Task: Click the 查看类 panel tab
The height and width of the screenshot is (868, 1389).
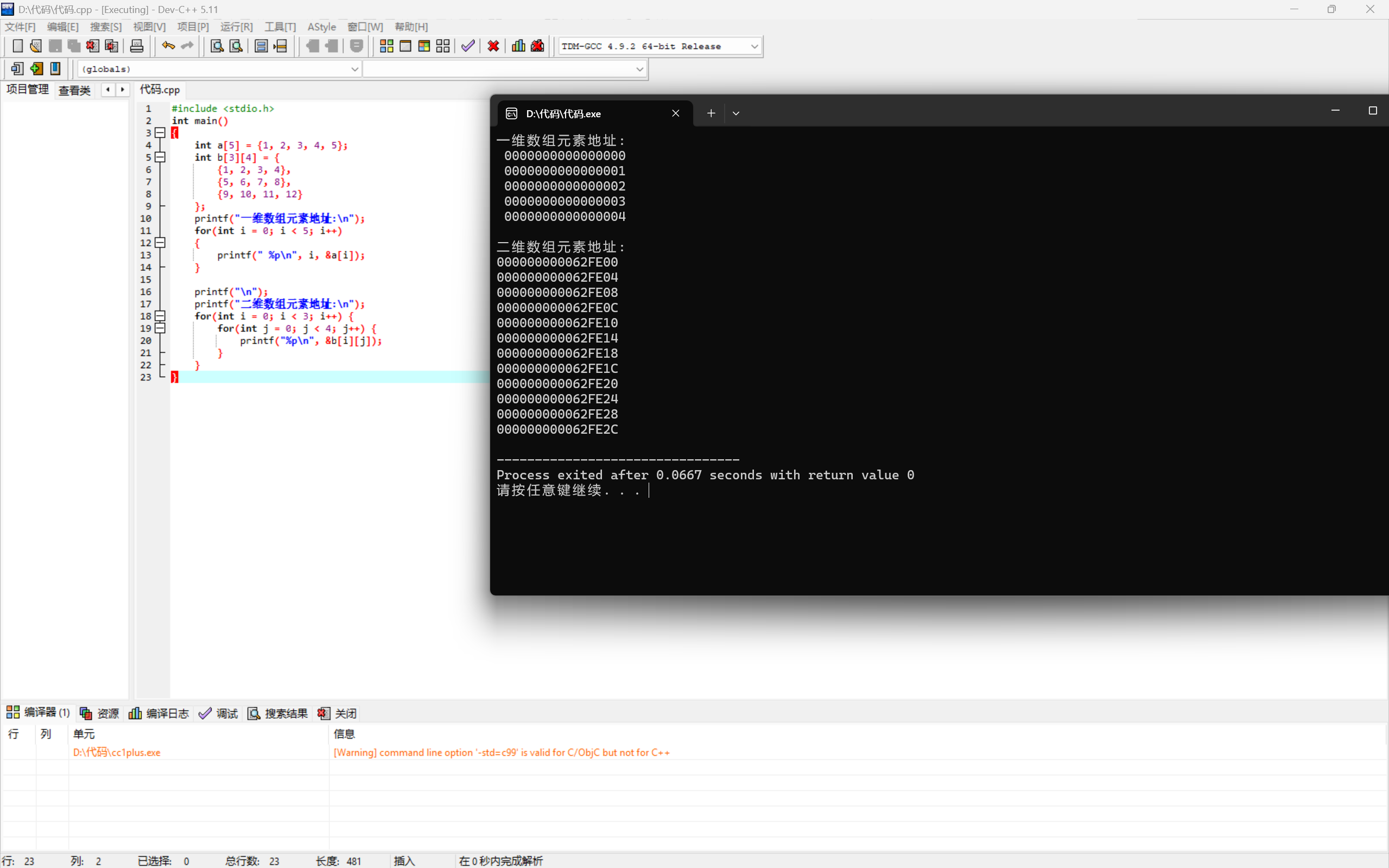Action: (x=74, y=90)
